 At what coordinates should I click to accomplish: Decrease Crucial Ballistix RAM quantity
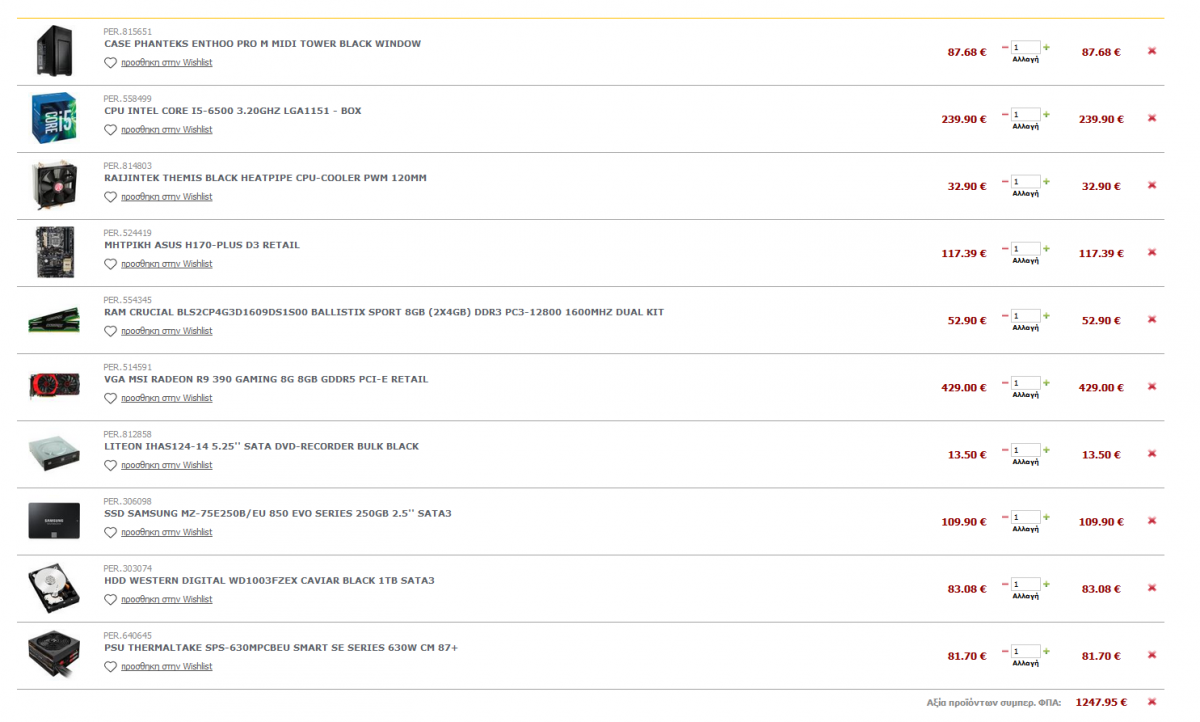[1005, 315]
